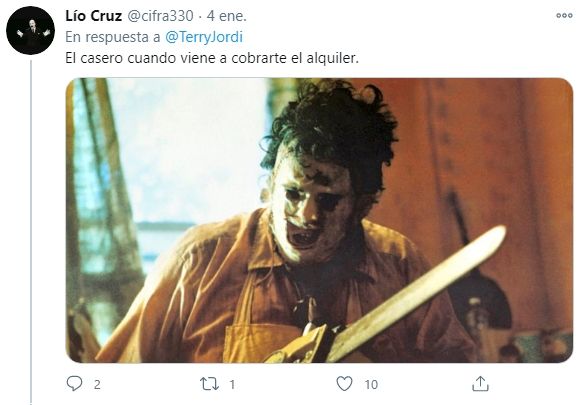Open the three-dot more options menu
This screenshot has height=405, width=578.
(564, 15)
